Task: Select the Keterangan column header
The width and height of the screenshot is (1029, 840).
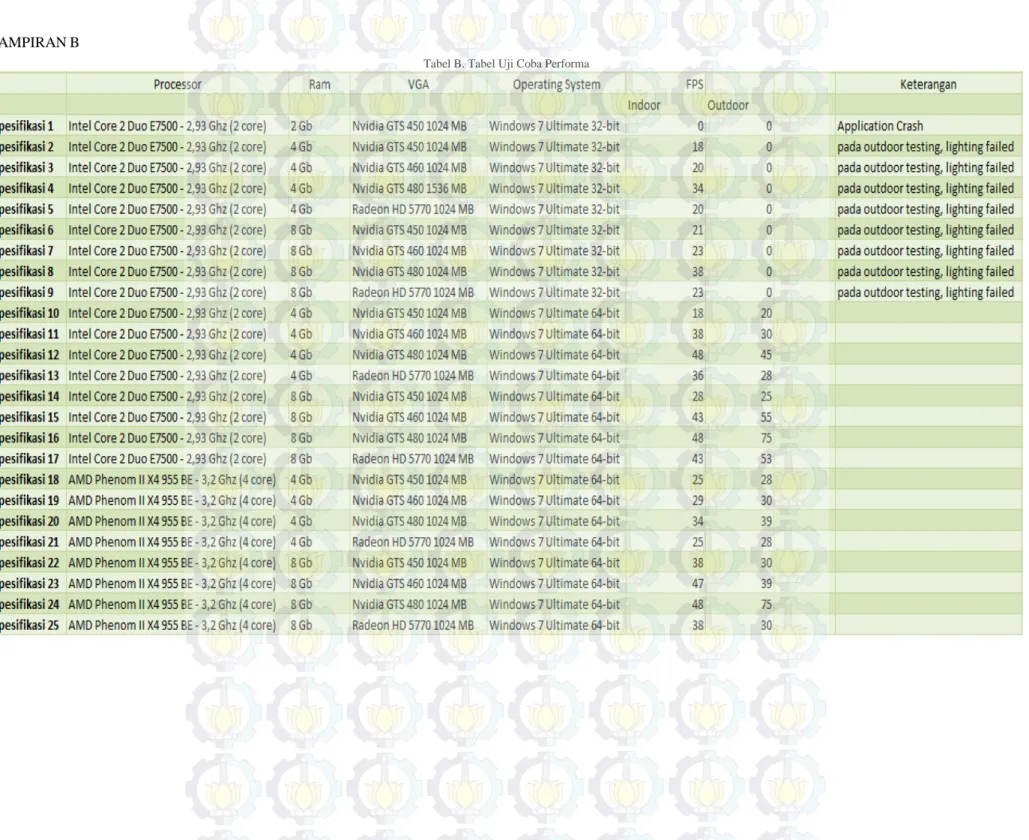Action: [x=928, y=84]
